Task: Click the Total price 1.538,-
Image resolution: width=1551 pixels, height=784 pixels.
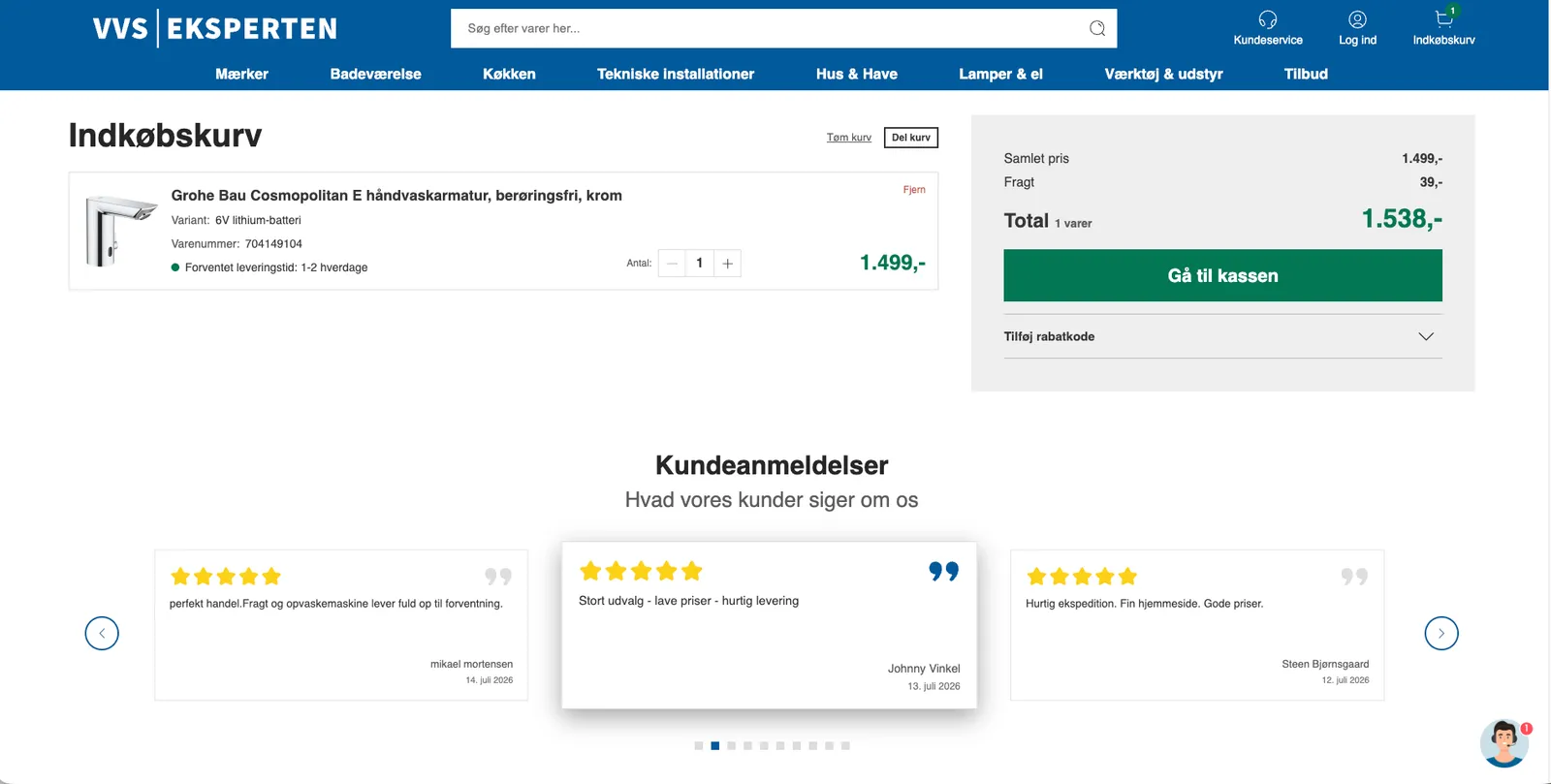Action: point(1402,219)
